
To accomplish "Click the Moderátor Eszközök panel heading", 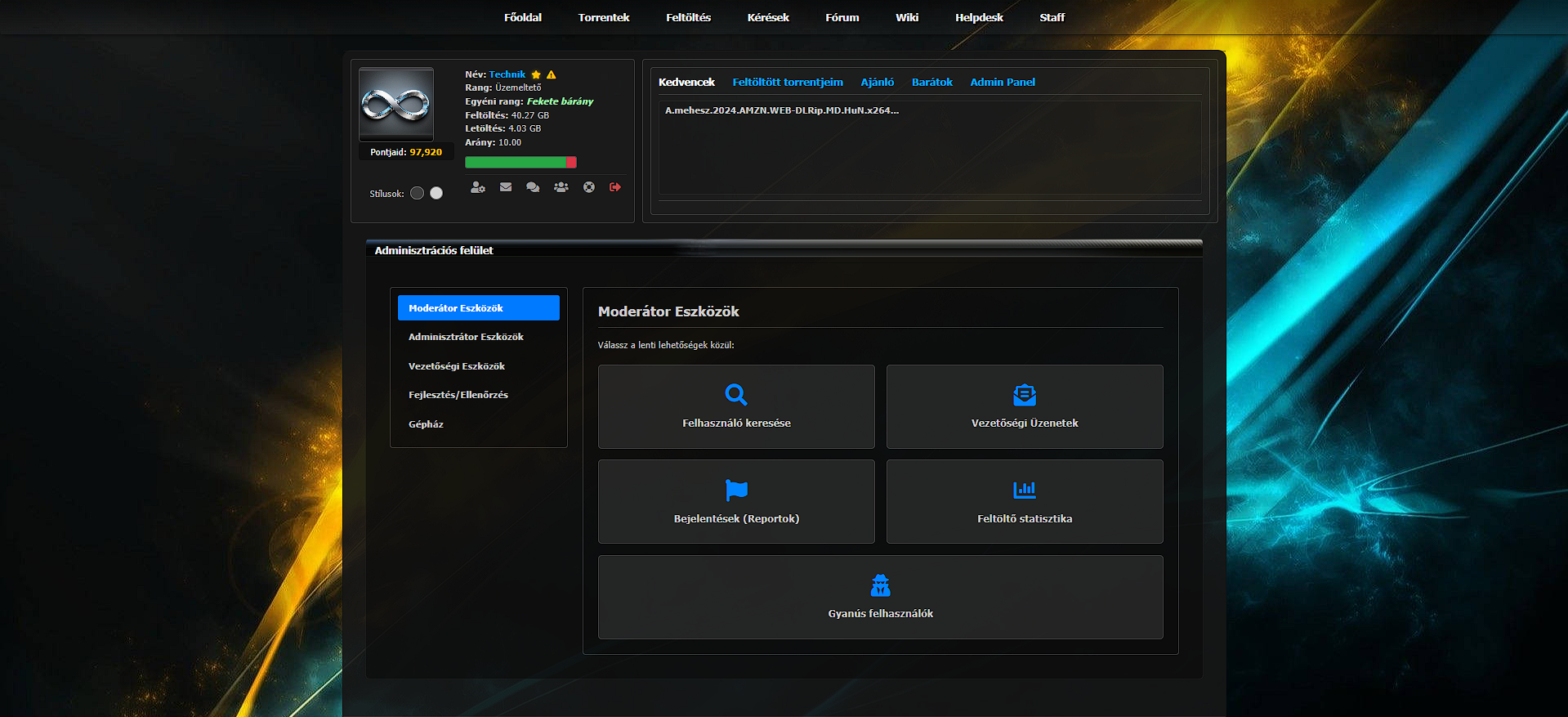I will pos(668,311).
